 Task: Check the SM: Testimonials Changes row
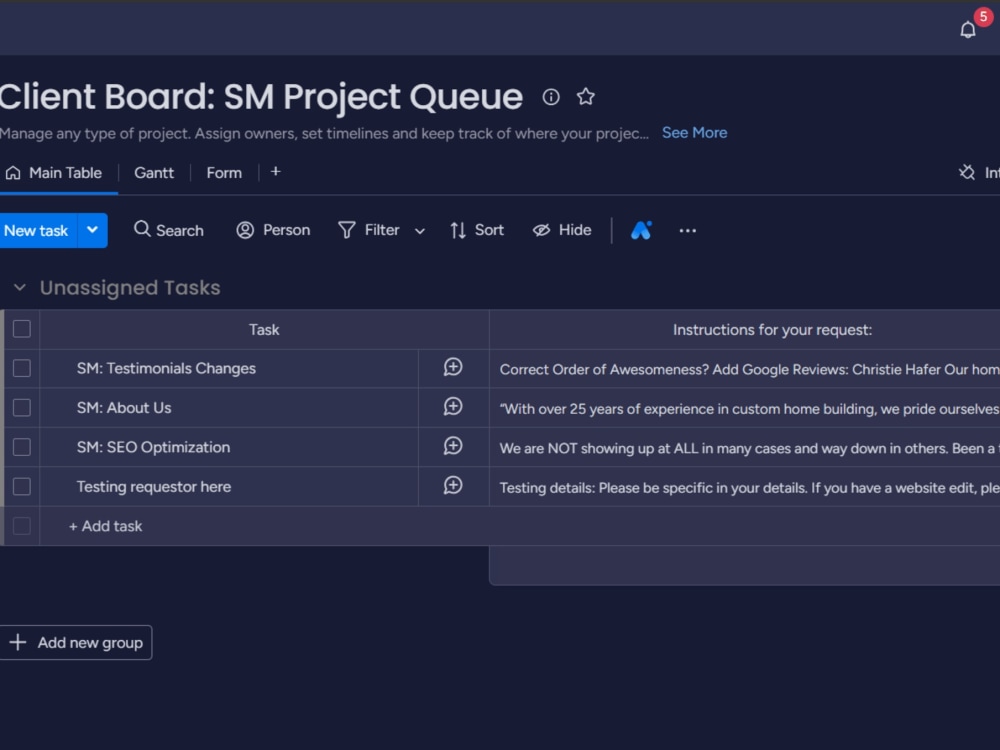pos(22,369)
